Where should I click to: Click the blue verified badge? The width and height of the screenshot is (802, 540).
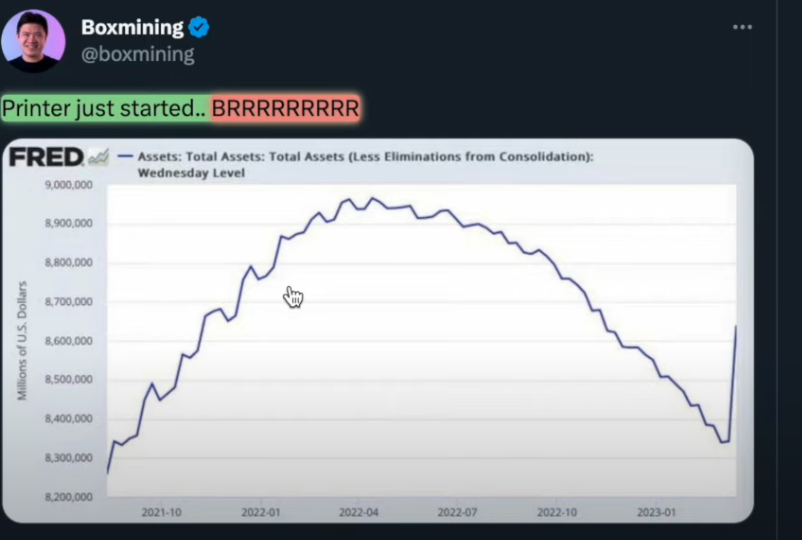coord(199,28)
